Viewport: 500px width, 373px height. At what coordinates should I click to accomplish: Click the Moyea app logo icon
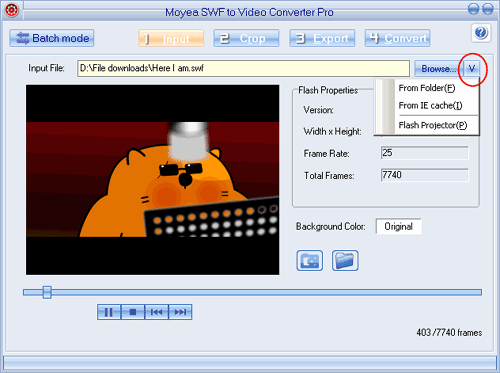pos(11,10)
